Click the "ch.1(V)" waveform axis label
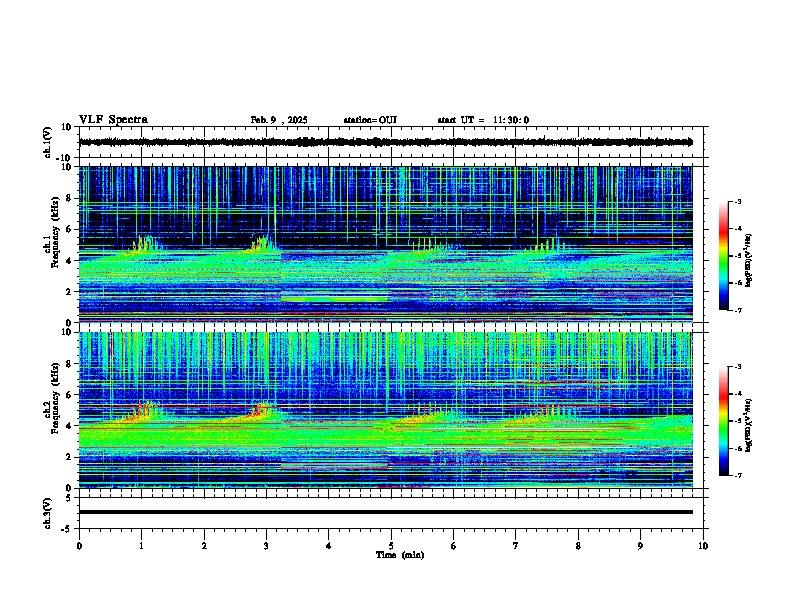Viewport: 792px width, 612px height. point(48,142)
